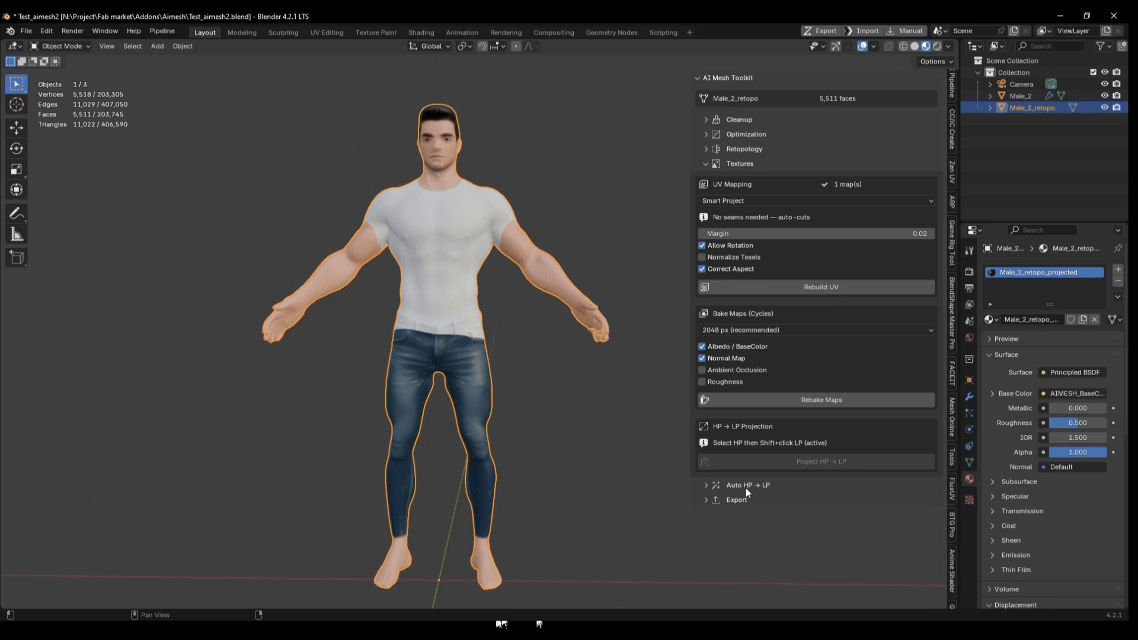Select the Select Box tool
The width and height of the screenshot is (1138, 640).
coord(17,84)
